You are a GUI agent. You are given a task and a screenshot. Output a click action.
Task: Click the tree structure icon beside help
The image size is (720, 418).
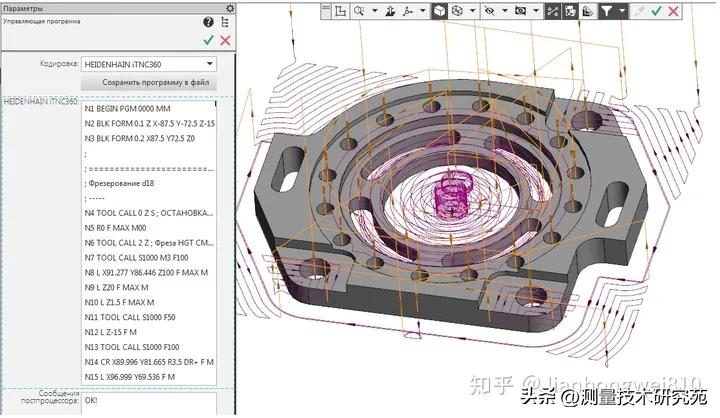(x=225, y=22)
